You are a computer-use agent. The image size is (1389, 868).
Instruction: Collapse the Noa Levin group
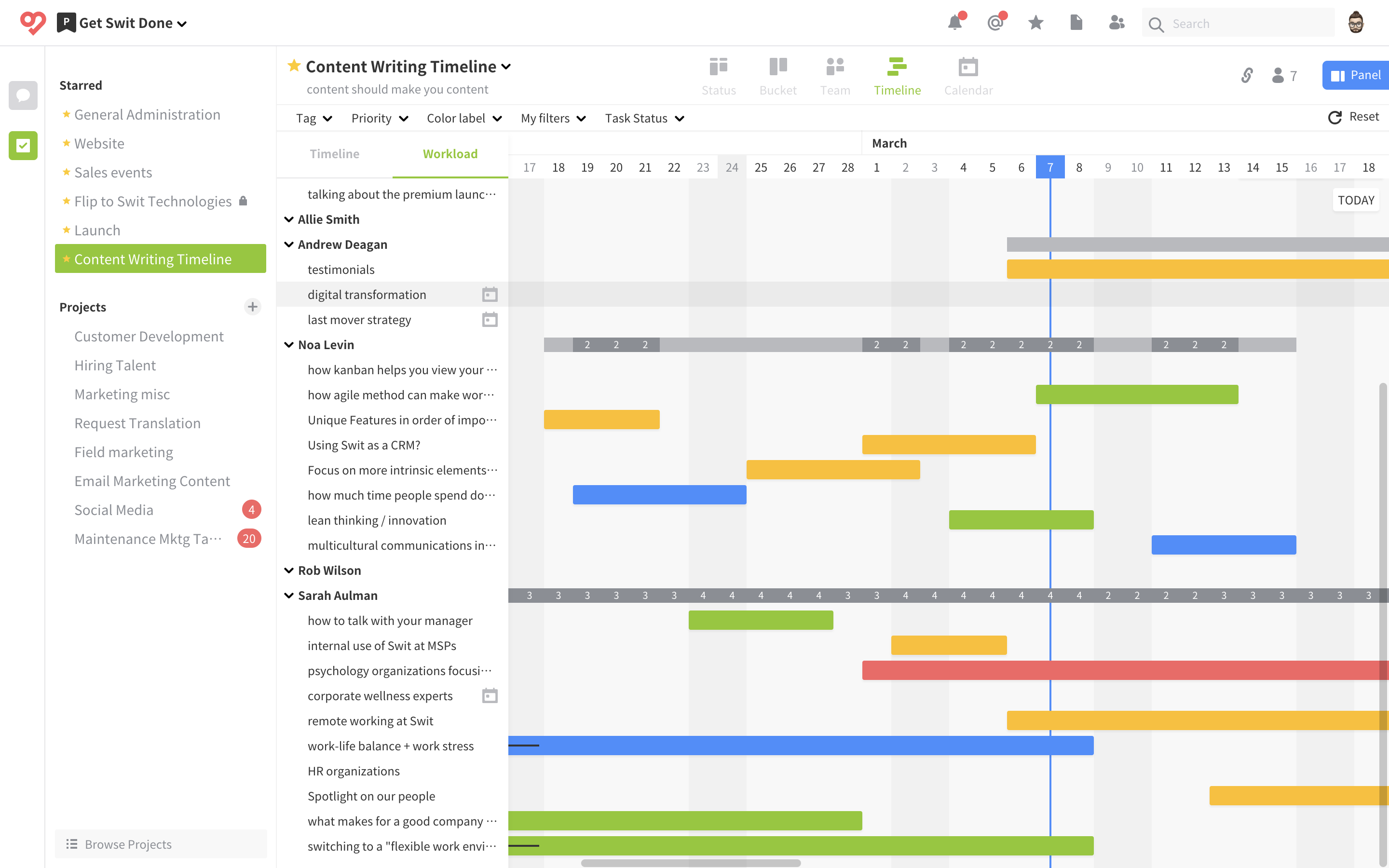[x=289, y=345]
